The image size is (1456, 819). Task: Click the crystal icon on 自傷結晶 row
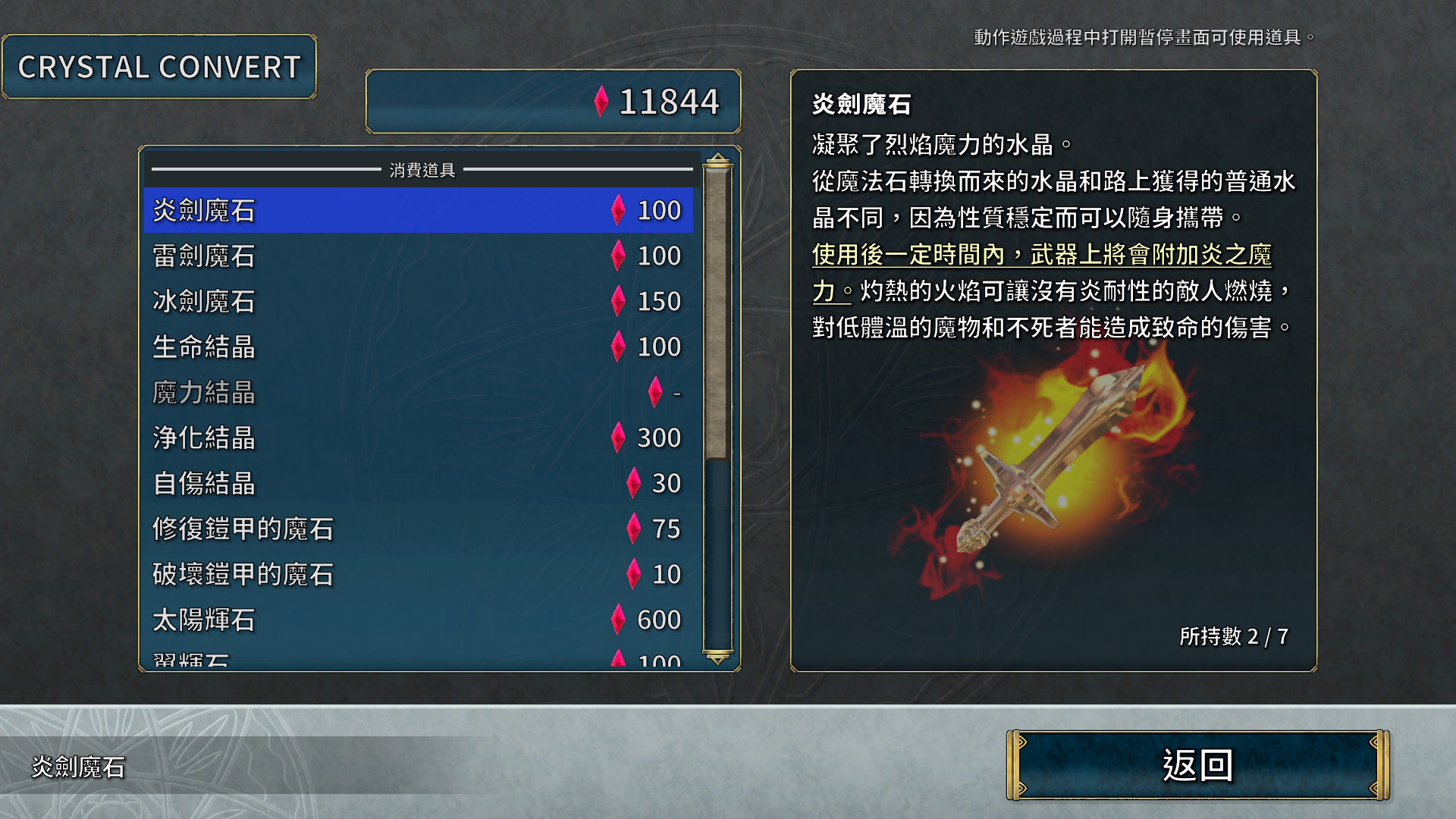click(x=634, y=483)
